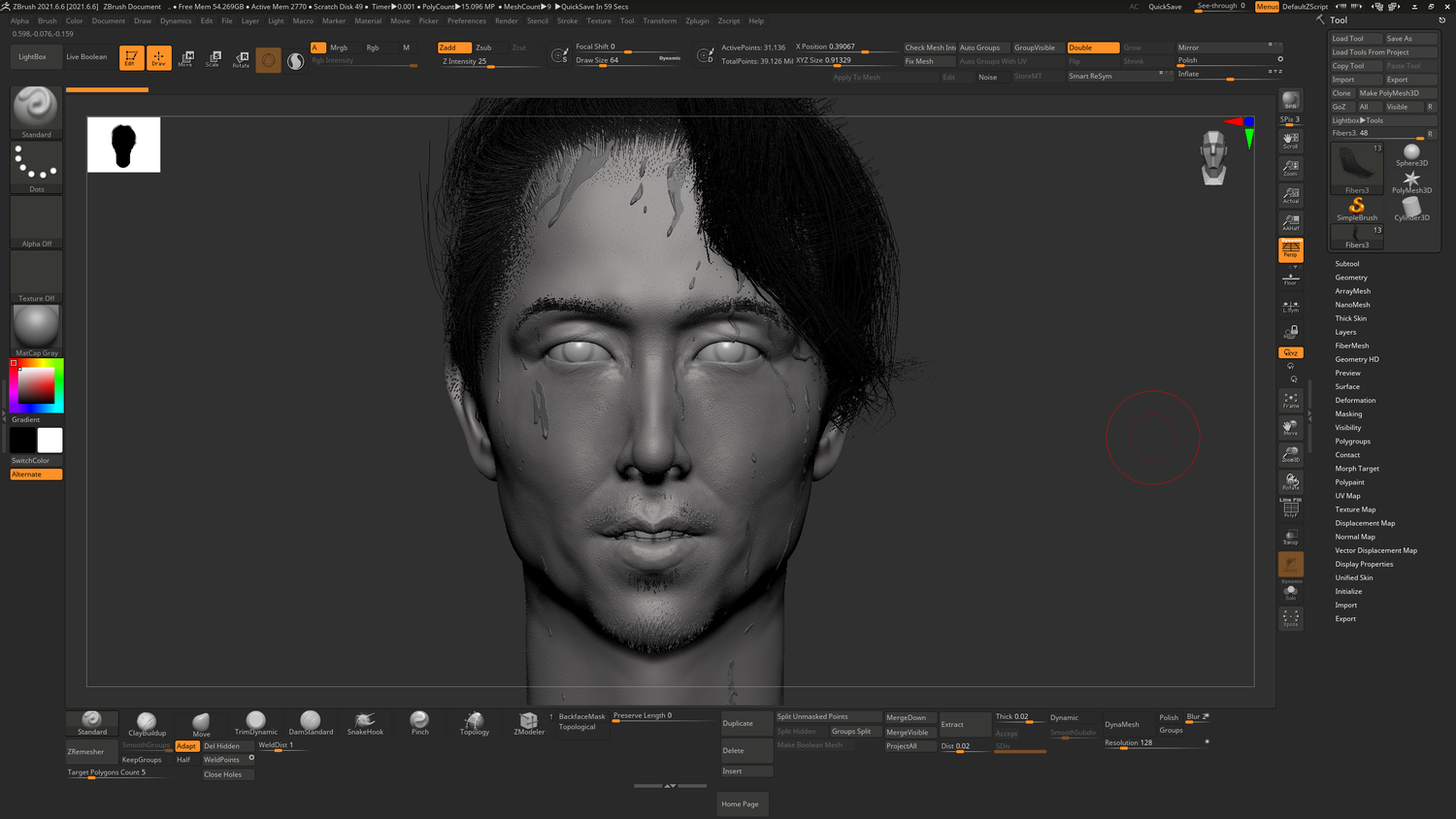
Task: Pick the TrimDynamic brush
Action: click(255, 723)
